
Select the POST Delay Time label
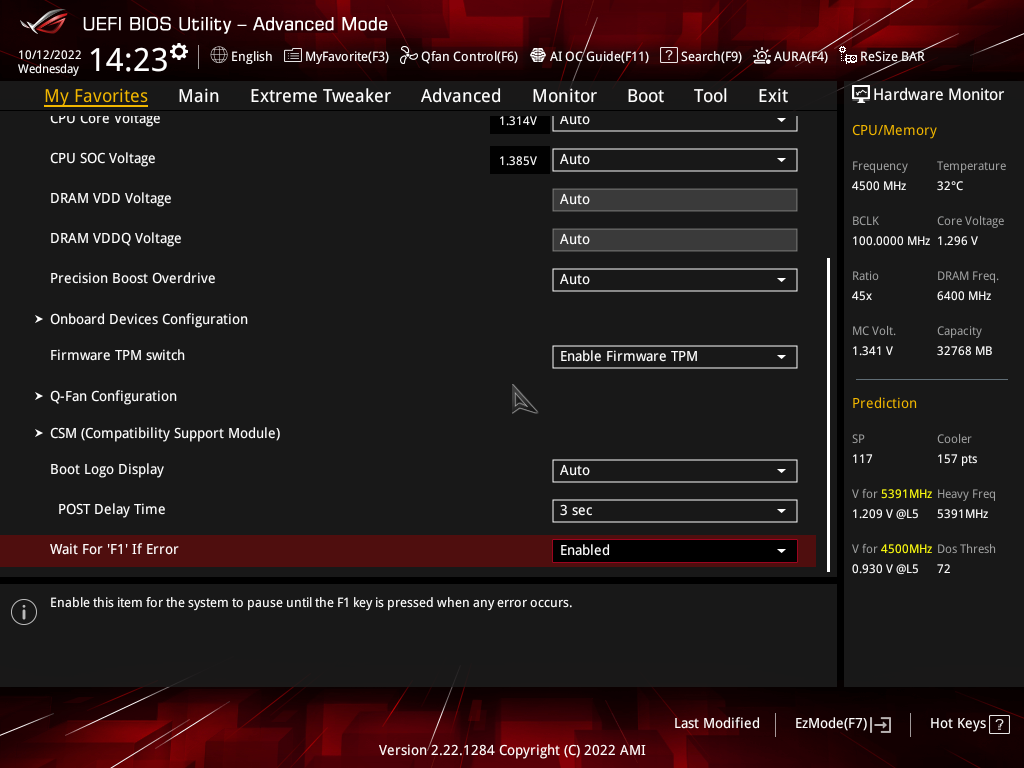(112, 509)
